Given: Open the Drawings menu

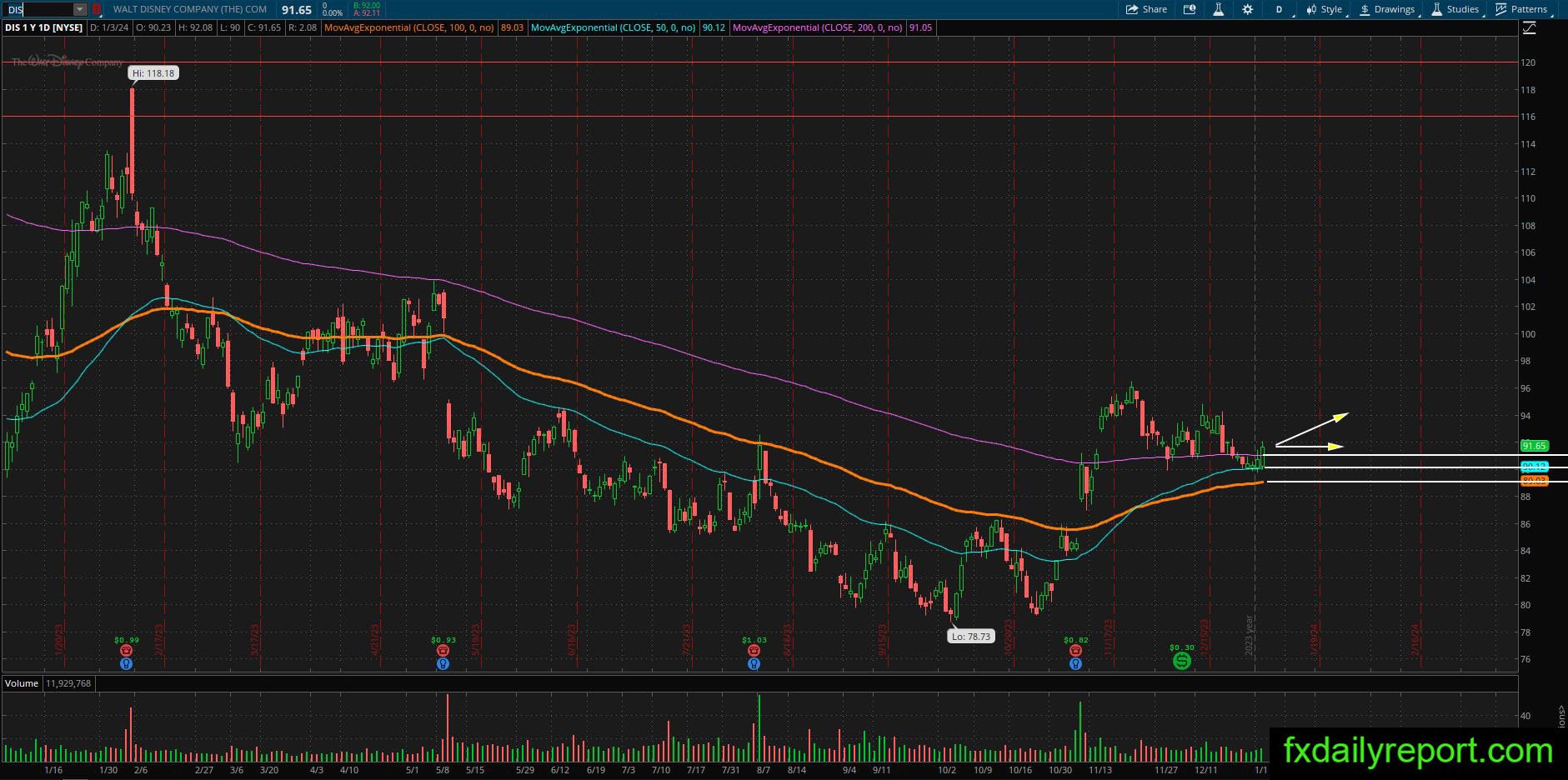Looking at the screenshot, I should 1388,9.
